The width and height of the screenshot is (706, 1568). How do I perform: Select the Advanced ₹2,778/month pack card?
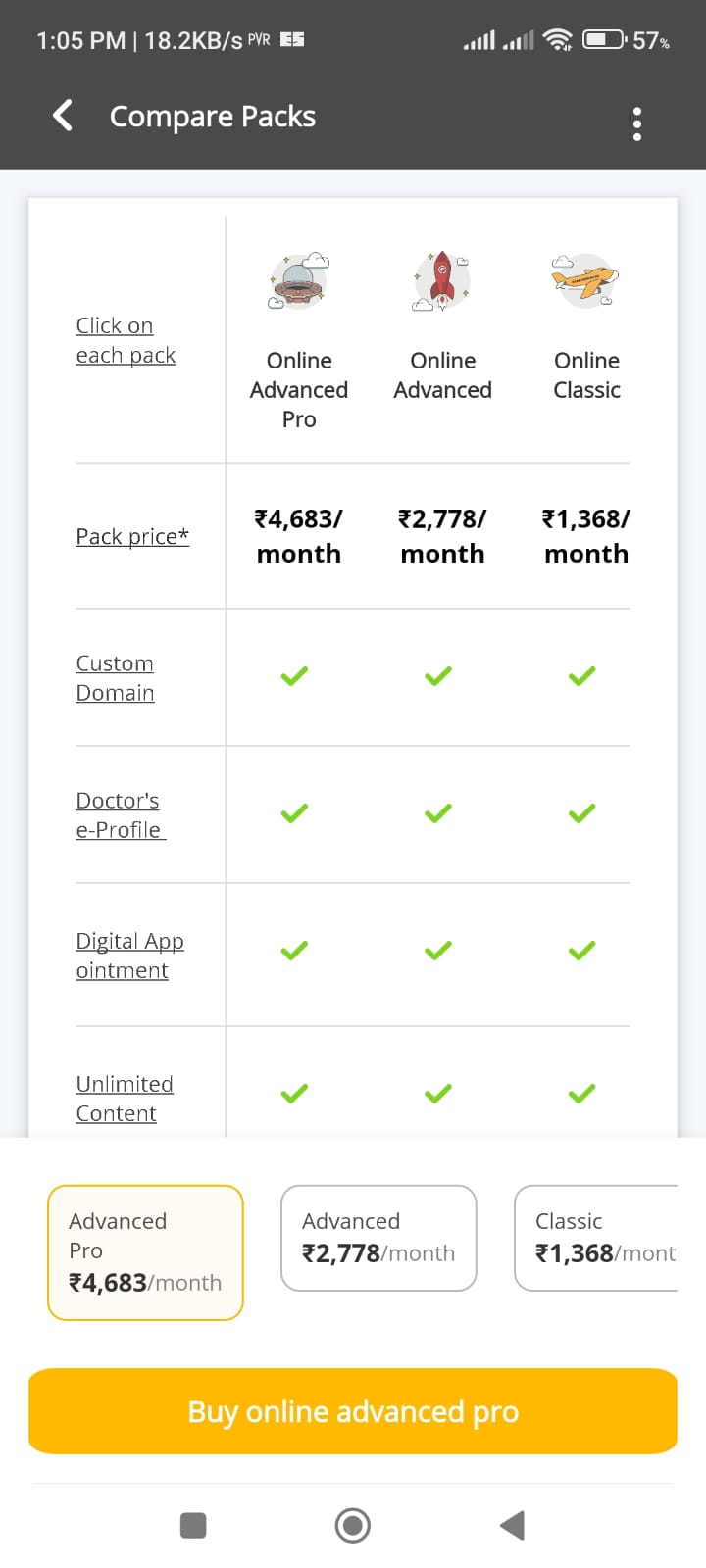pyautogui.click(x=378, y=1238)
